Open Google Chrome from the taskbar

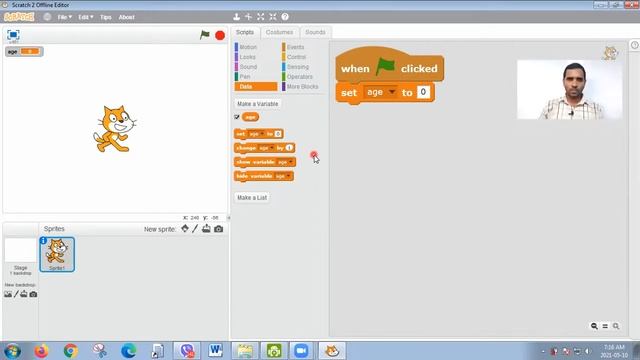pyautogui.click(x=71, y=351)
